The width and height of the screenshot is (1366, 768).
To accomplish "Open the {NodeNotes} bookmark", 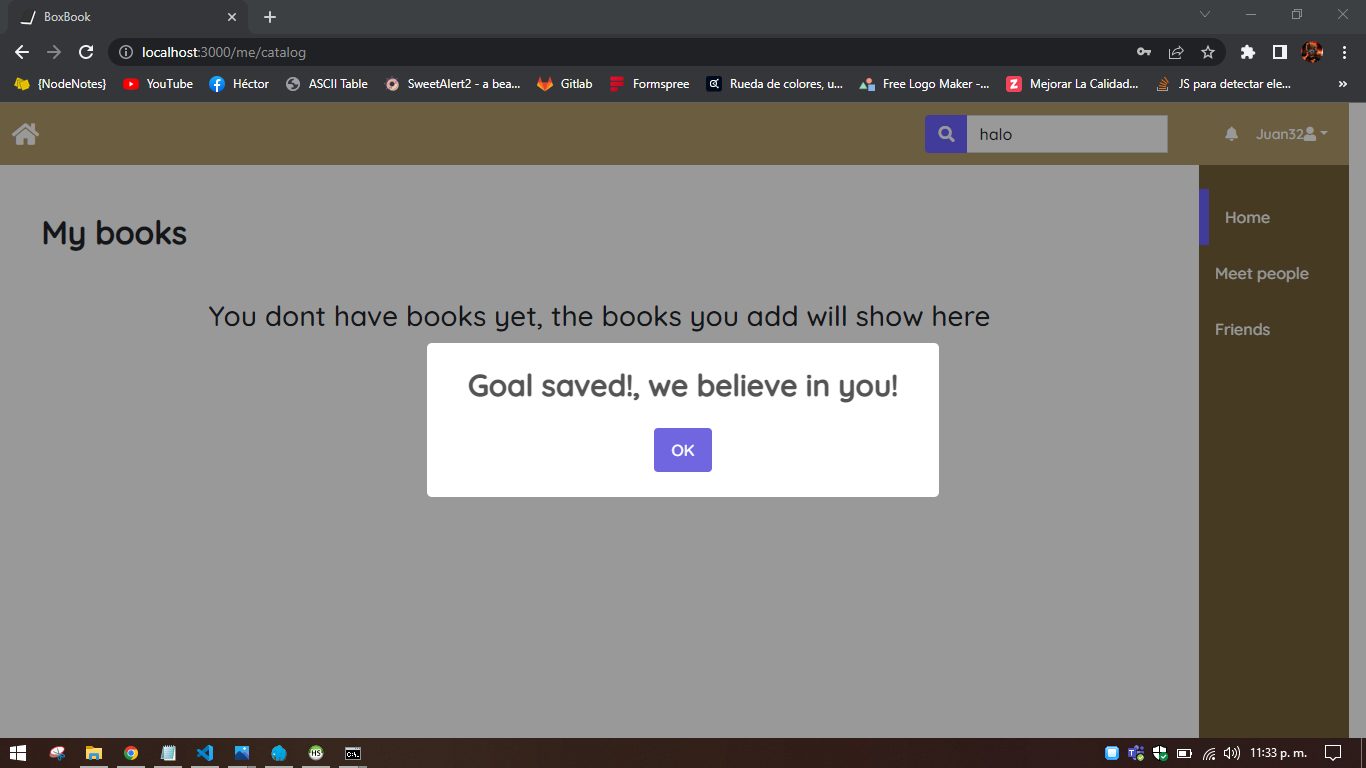I will [60, 84].
